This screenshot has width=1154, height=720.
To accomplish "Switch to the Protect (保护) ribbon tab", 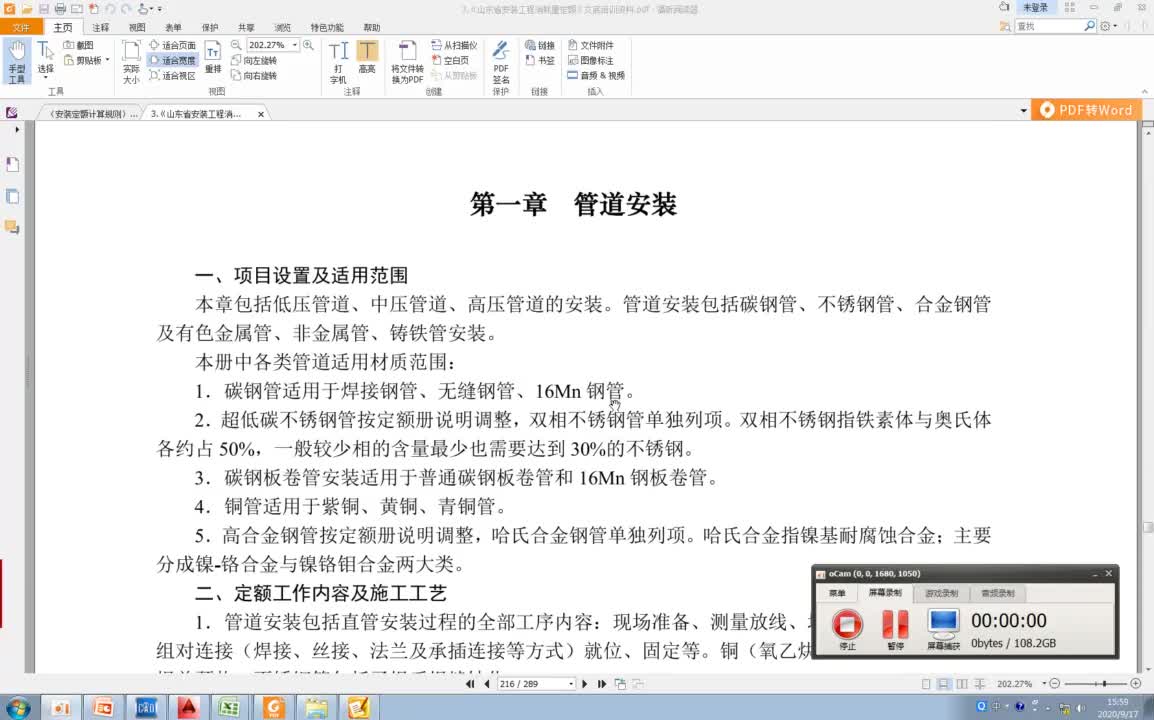I will click(210, 27).
